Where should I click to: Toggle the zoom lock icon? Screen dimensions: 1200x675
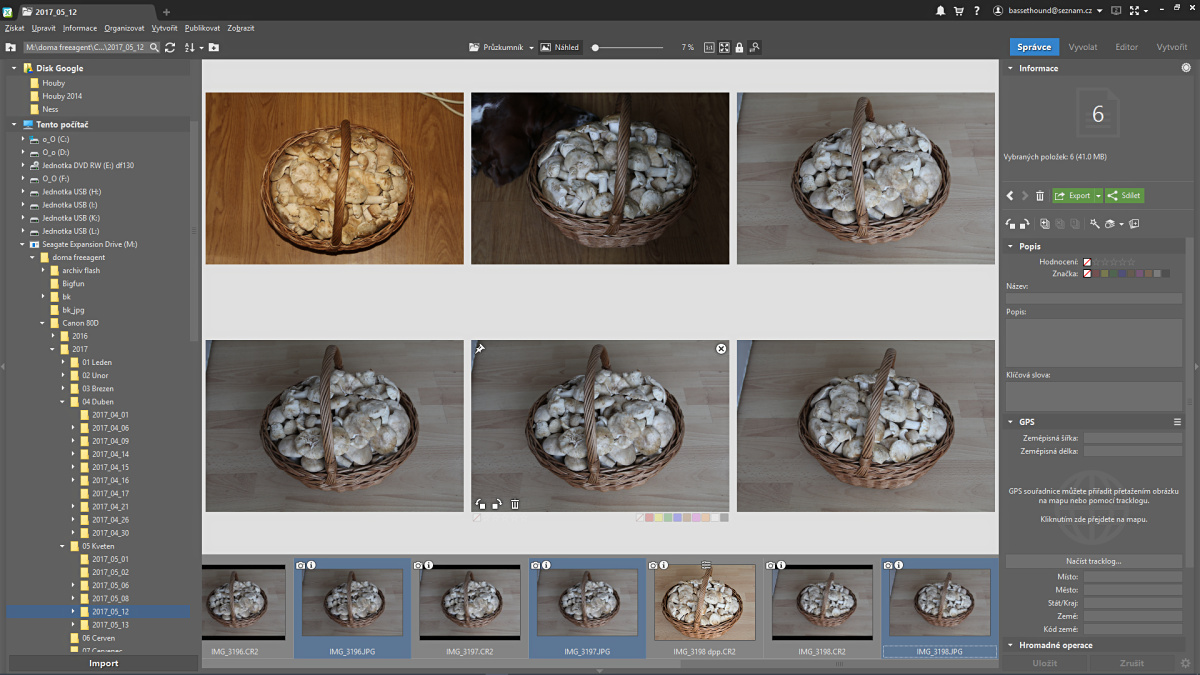(739, 47)
